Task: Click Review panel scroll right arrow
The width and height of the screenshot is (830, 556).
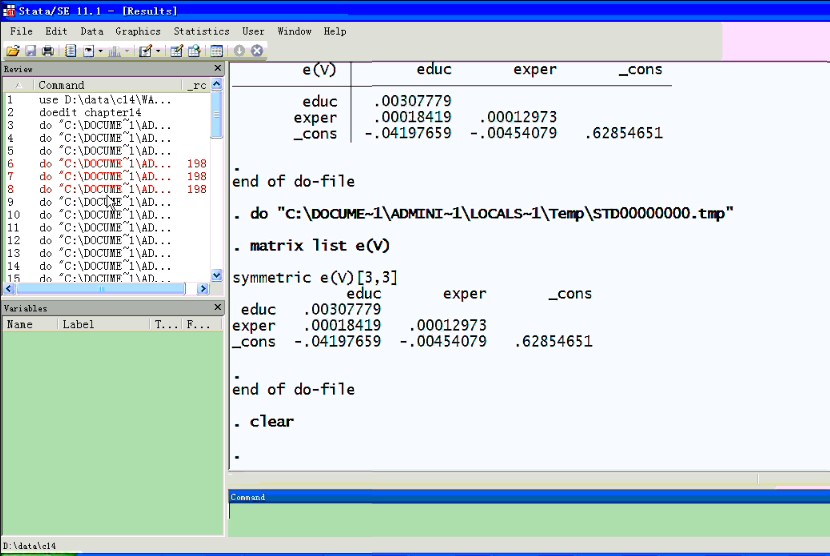Action: click(x=203, y=289)
